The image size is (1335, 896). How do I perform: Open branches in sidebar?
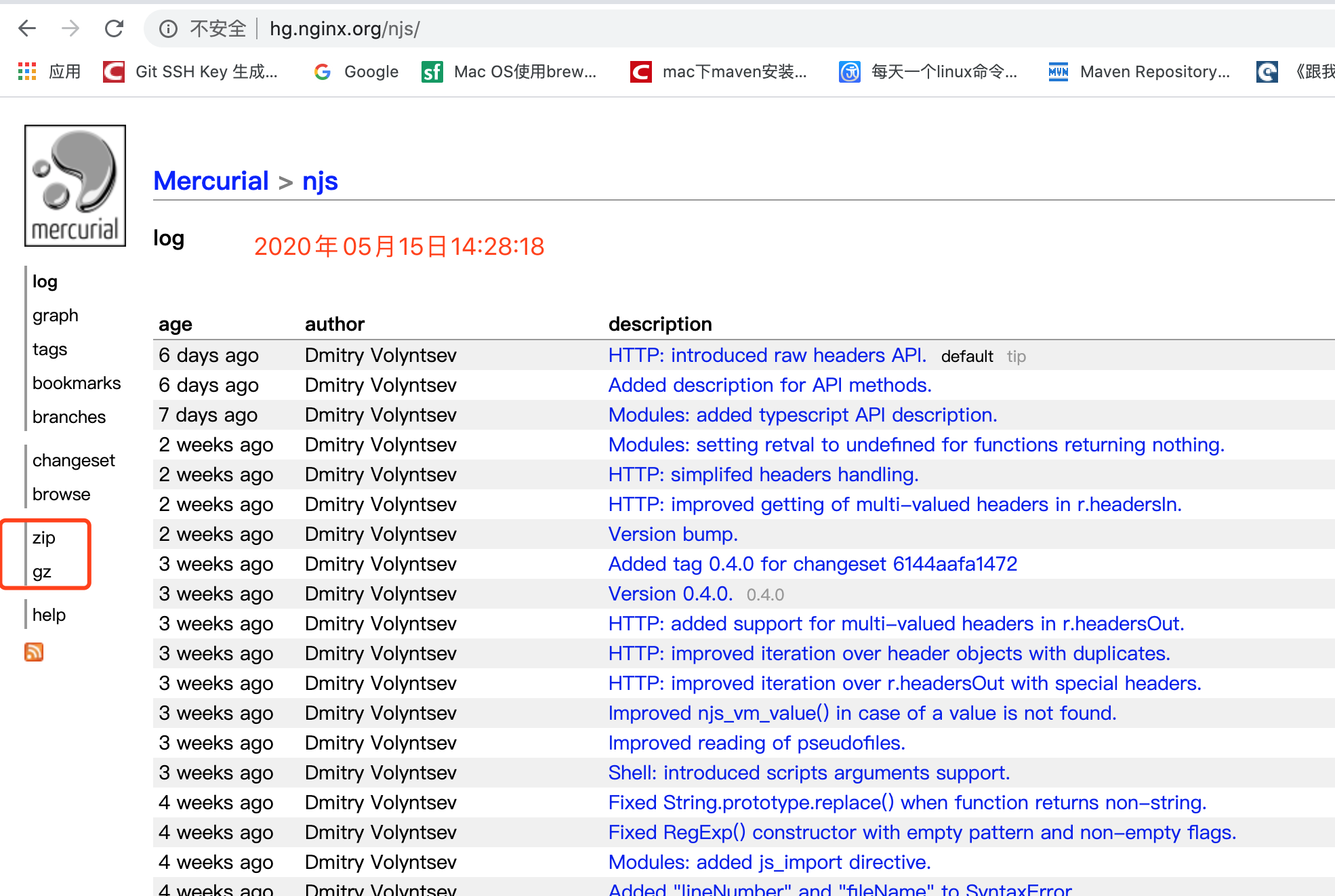[69, 417]
